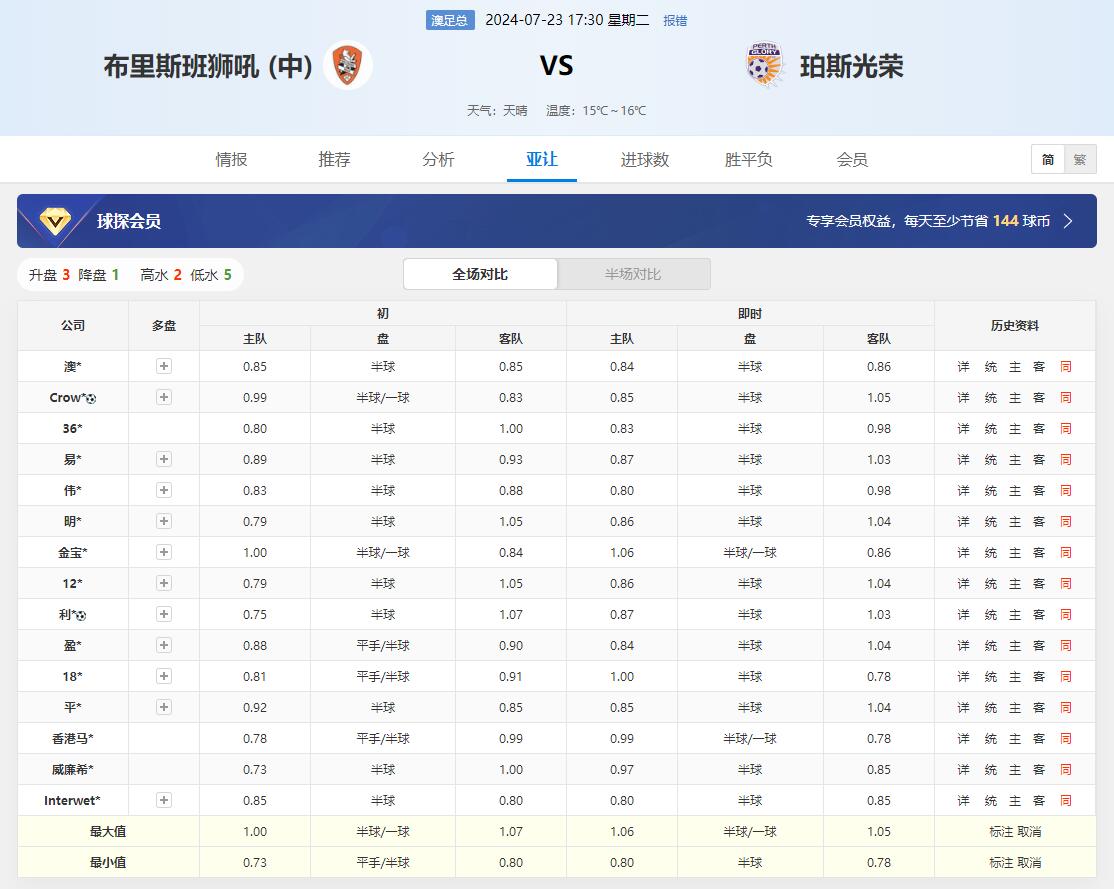This screenshot has height=889, width=1114.
Task: Click the VIP diamond badge icon
Action: point(55,221)
